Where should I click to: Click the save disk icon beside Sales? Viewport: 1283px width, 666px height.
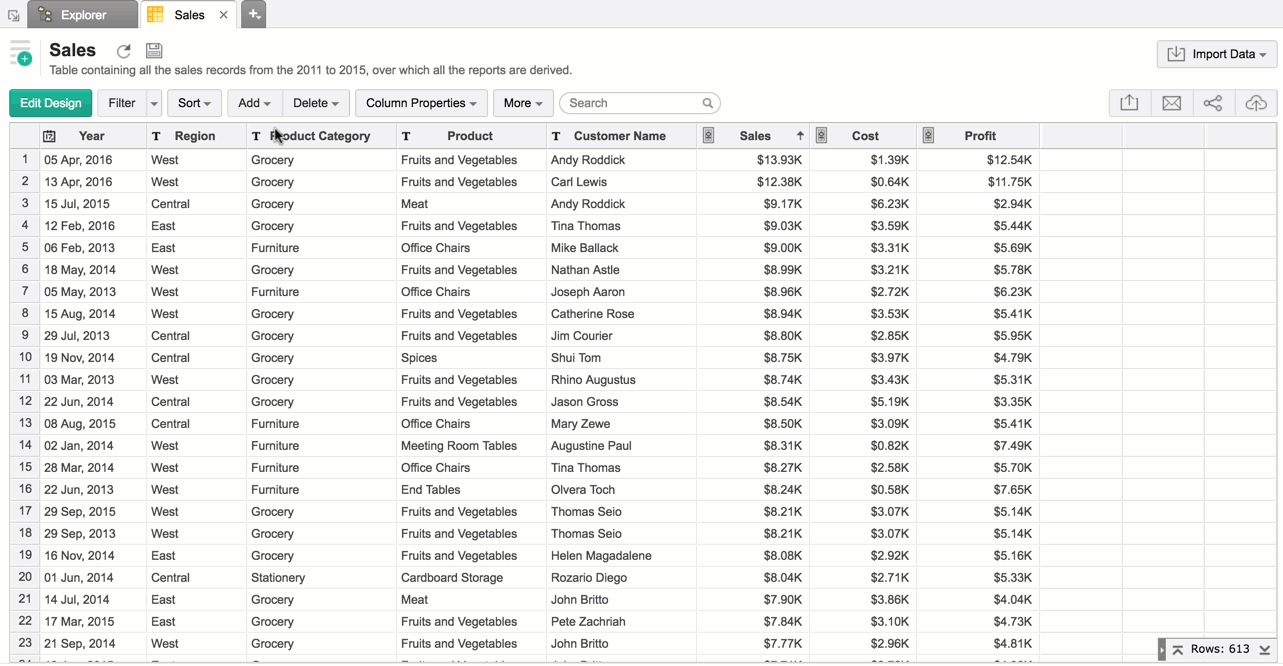[x=154, y=51]
